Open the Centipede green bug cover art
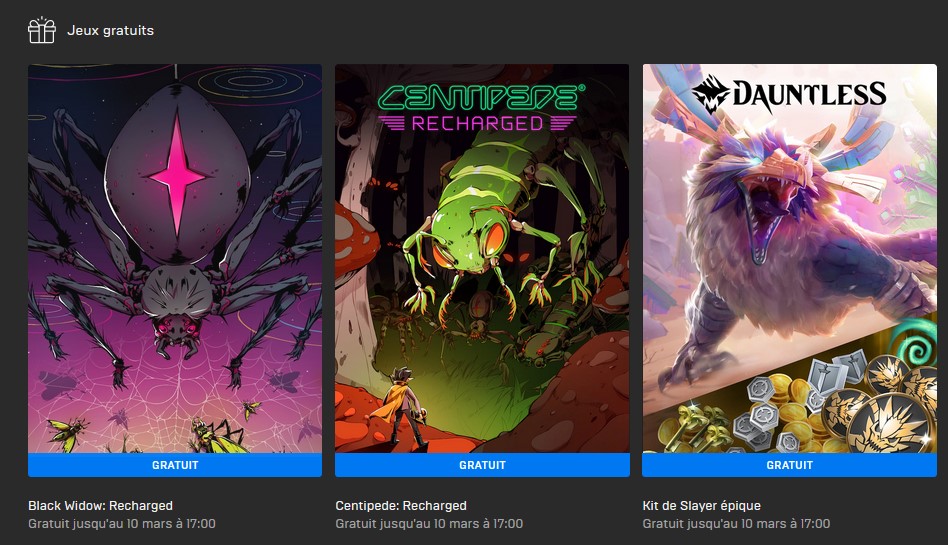Viewport: 948px width, 545px height. tap(482, 258)
